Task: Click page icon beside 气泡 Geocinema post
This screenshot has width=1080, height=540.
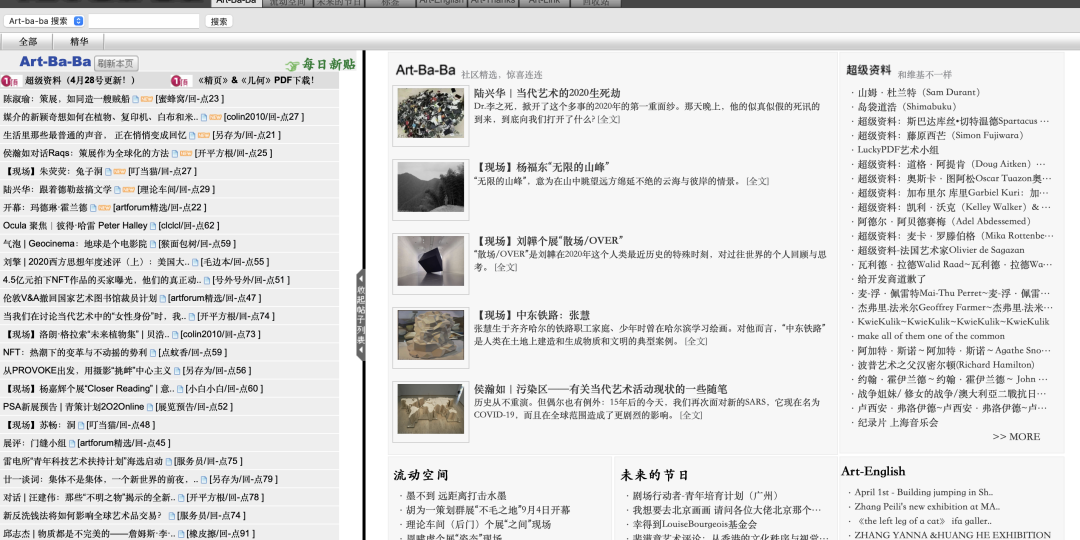Action: pos(153,244)
